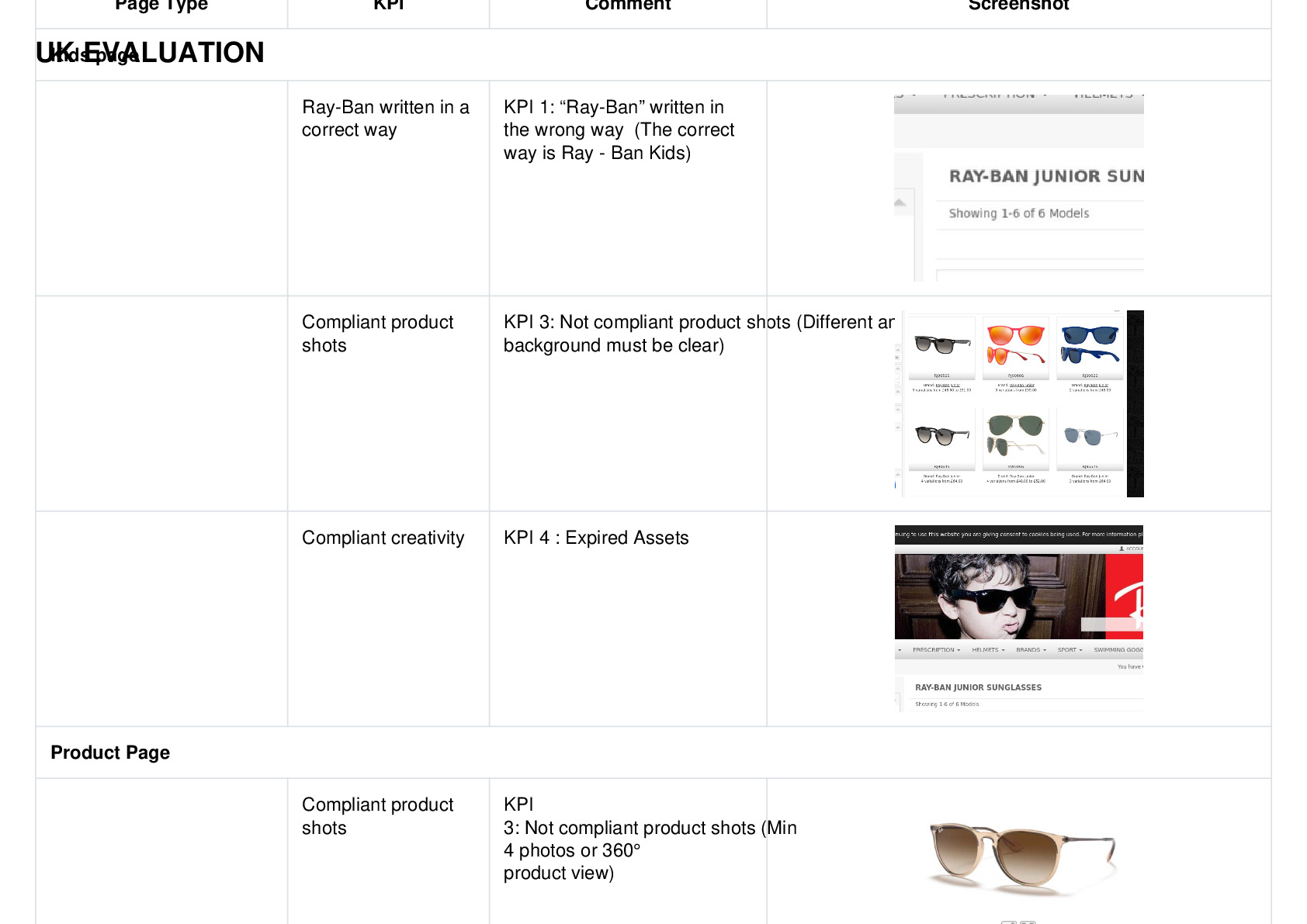Click the Showing 1-6 of 6 Models text in the Ray-Ban written KPI screenshot
This screenshot has height=924, width=1307.
tap(1018, 213)
